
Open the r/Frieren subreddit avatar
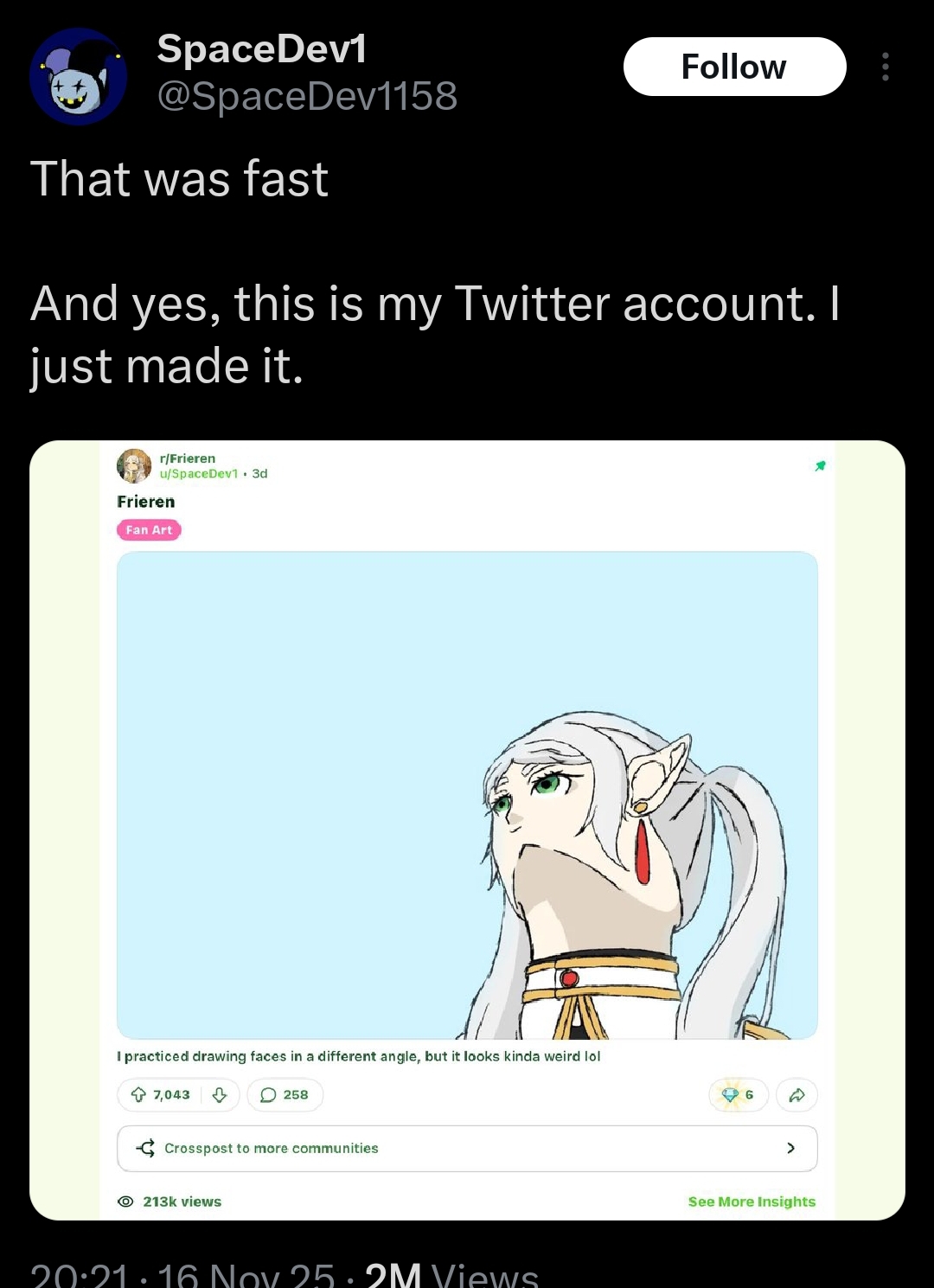click(x=134, y=465)
